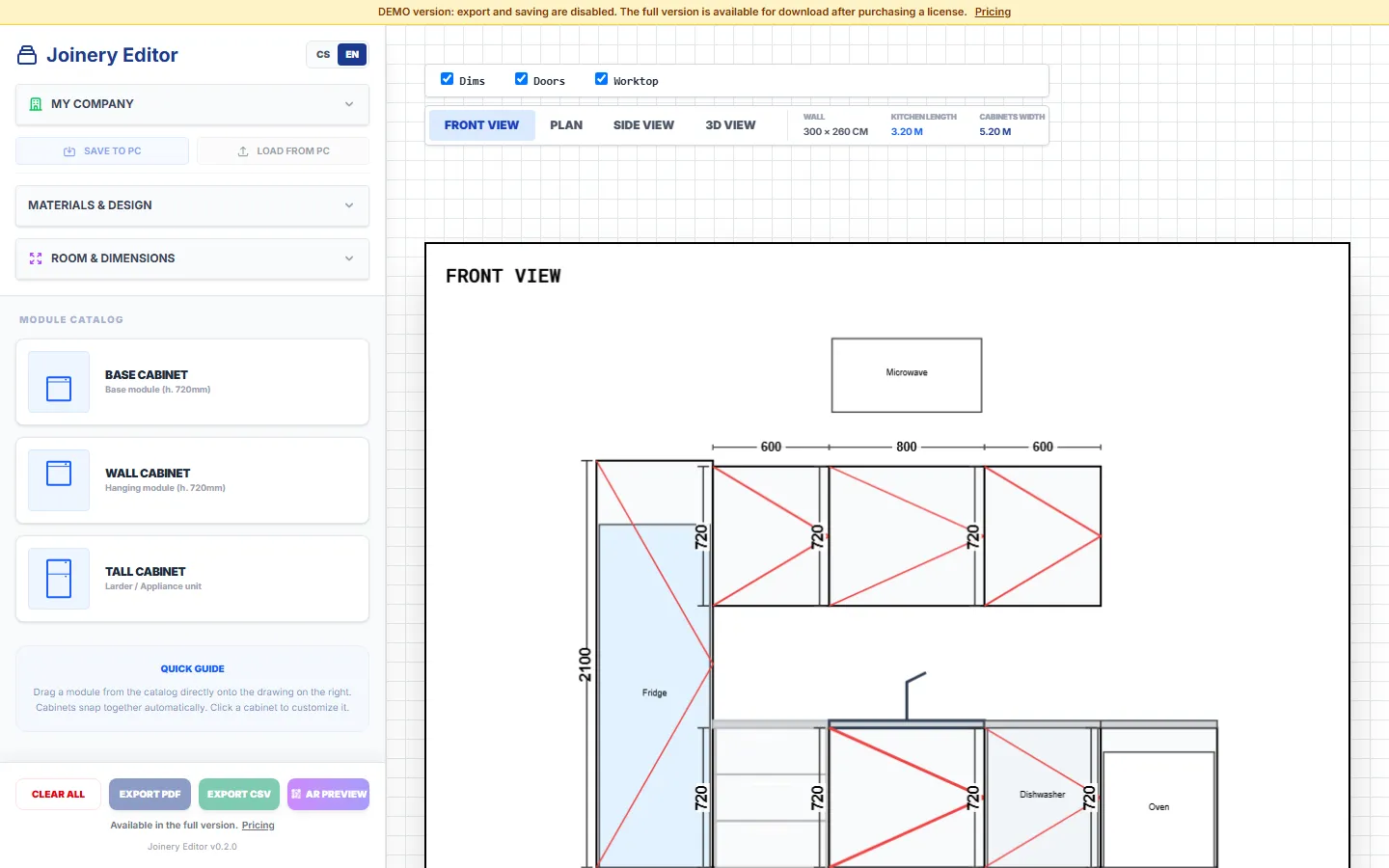Click the 2100 height dimension label
This screenshot has height=868, width=1389.
(x=585, y=665)
